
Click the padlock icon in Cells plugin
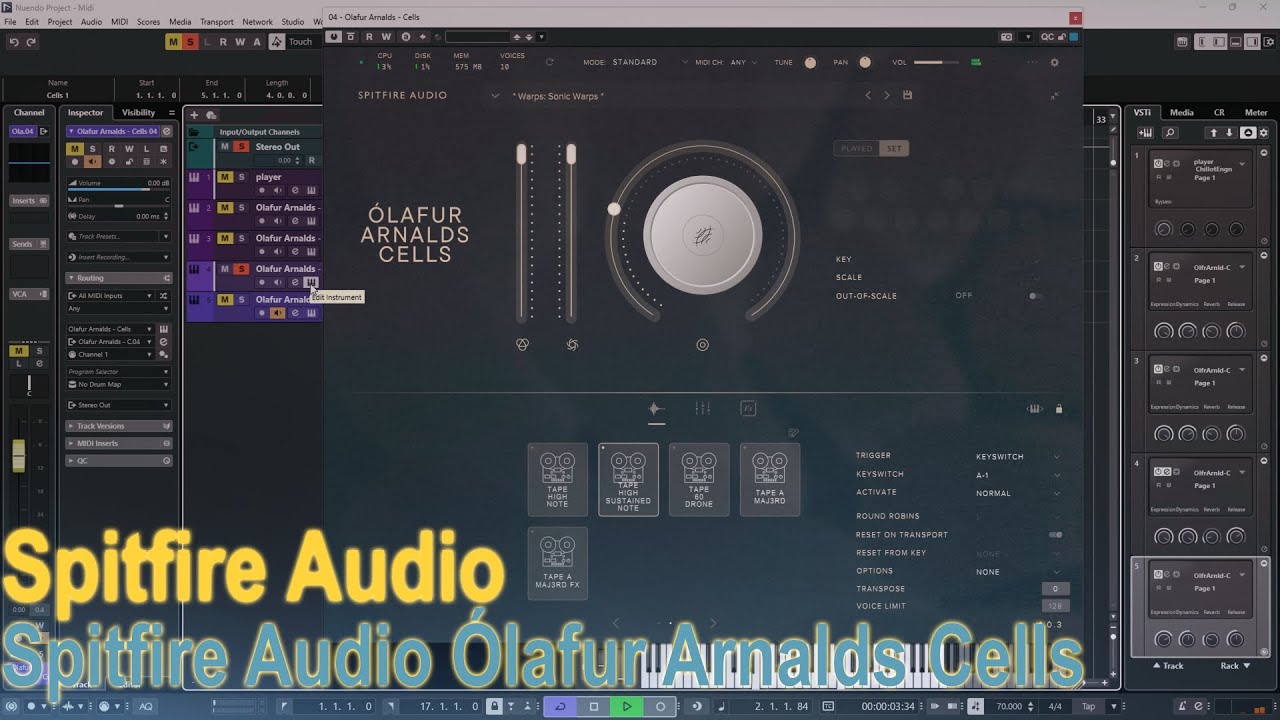coord(1058,408)
